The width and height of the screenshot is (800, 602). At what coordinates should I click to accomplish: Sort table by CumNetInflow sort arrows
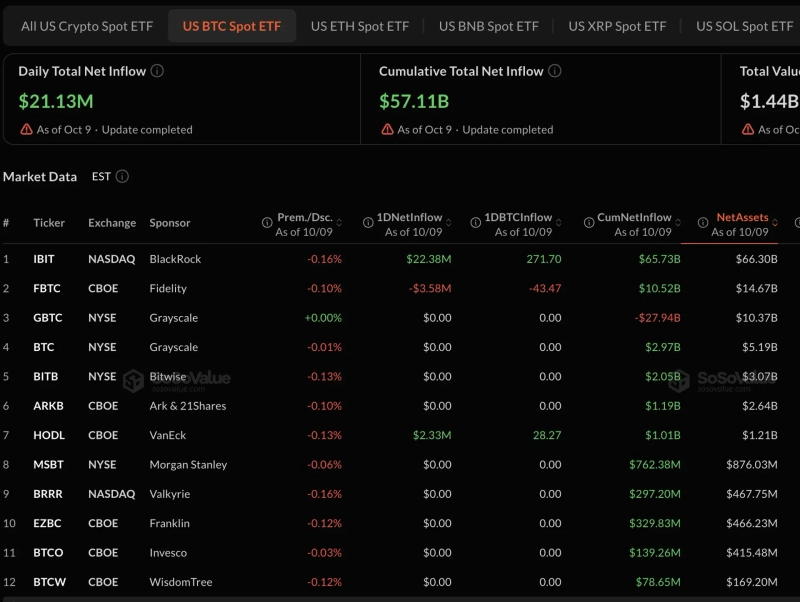tap(678, 223)
